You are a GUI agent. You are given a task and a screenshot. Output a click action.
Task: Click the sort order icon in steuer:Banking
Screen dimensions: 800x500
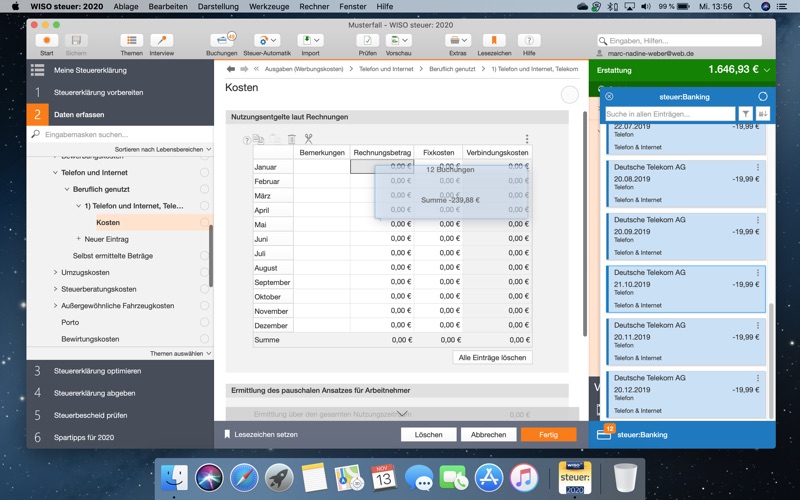pos(763,114)
